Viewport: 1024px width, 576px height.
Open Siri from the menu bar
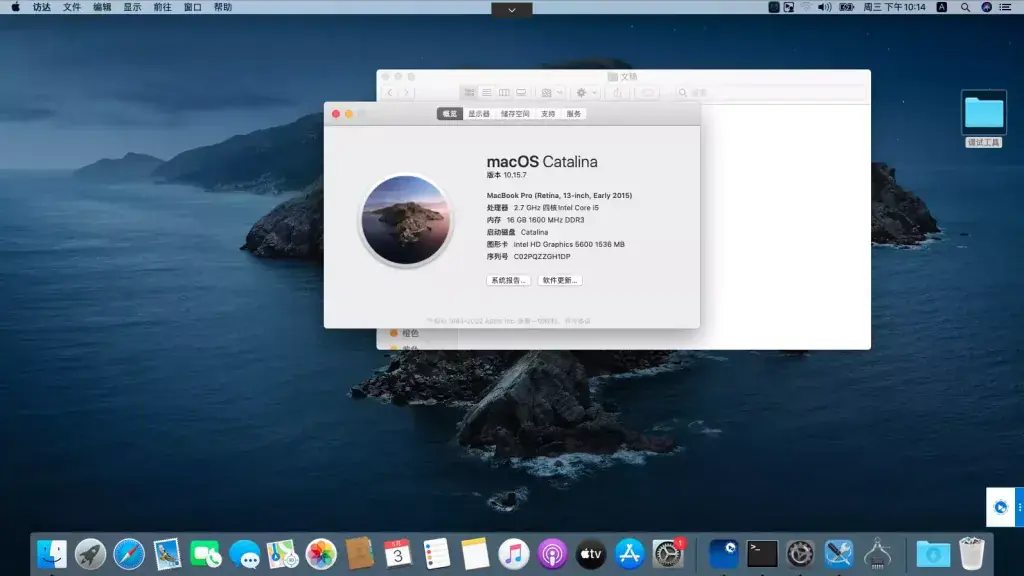point(986,7)
